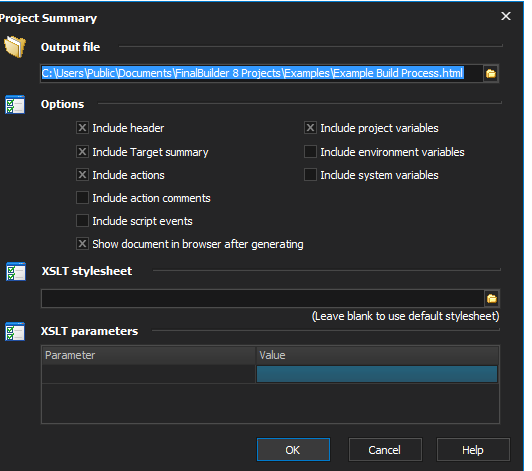
Task: Click the Options section heading
Action: tap(62, 104)
